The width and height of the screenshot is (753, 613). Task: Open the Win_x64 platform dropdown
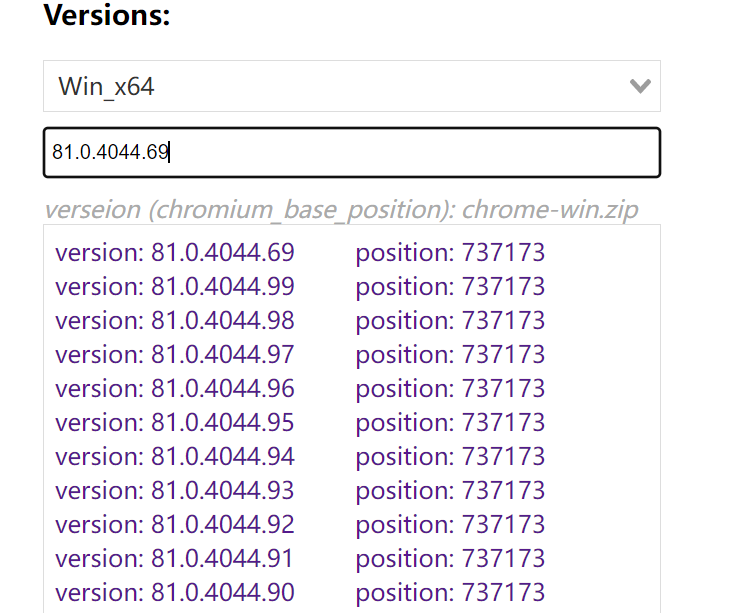click(x=350, y=86)
